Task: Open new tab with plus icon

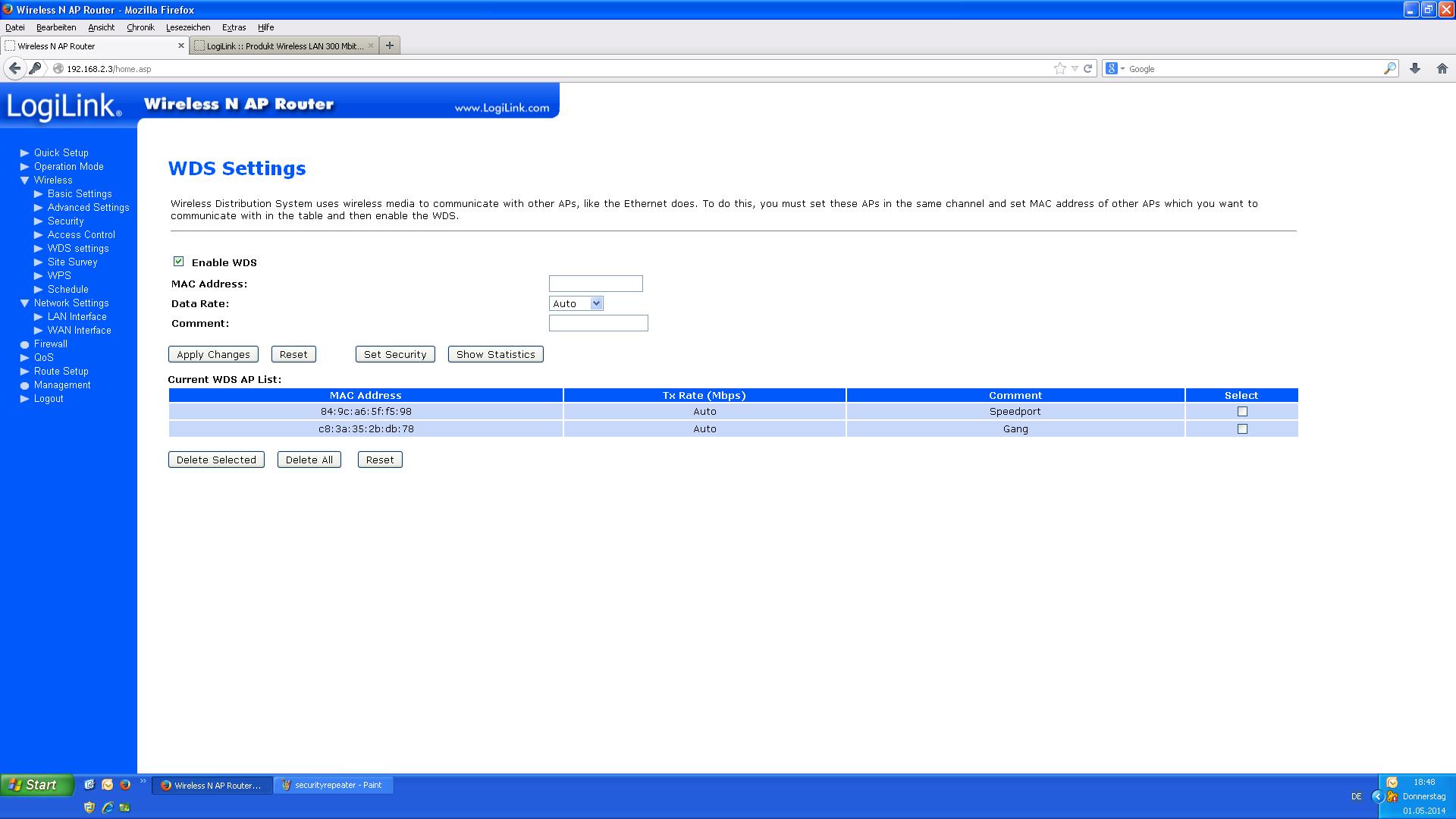Action: click(389, 45)
